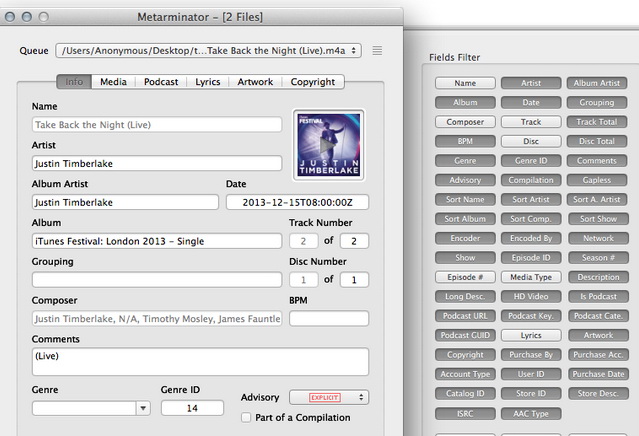The width and height of the screenshot is (639, 436).
Task: Go to the Copyright tab
Action: click(x=313, y=82)
